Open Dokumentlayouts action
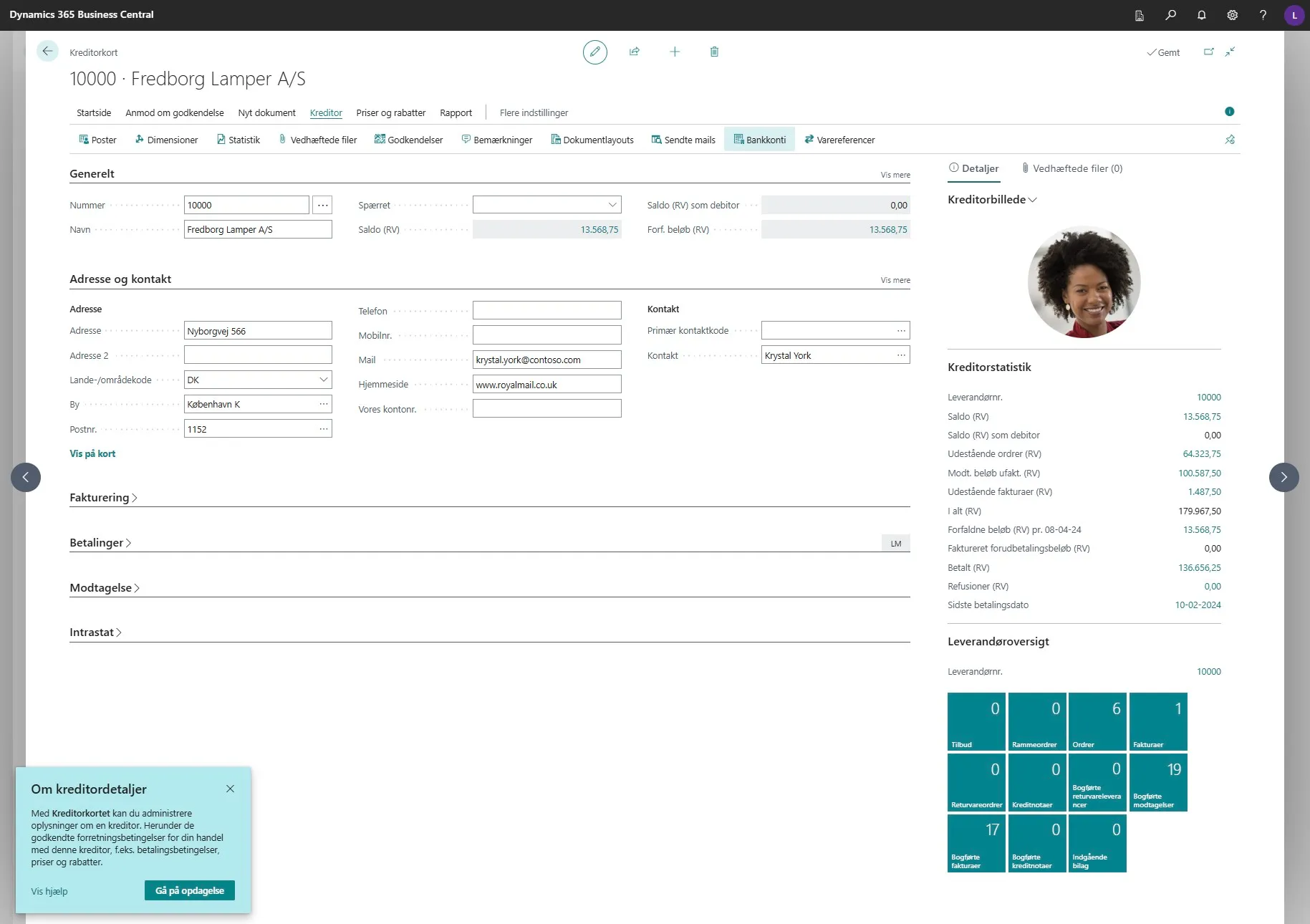 click(x=592, y=140)
